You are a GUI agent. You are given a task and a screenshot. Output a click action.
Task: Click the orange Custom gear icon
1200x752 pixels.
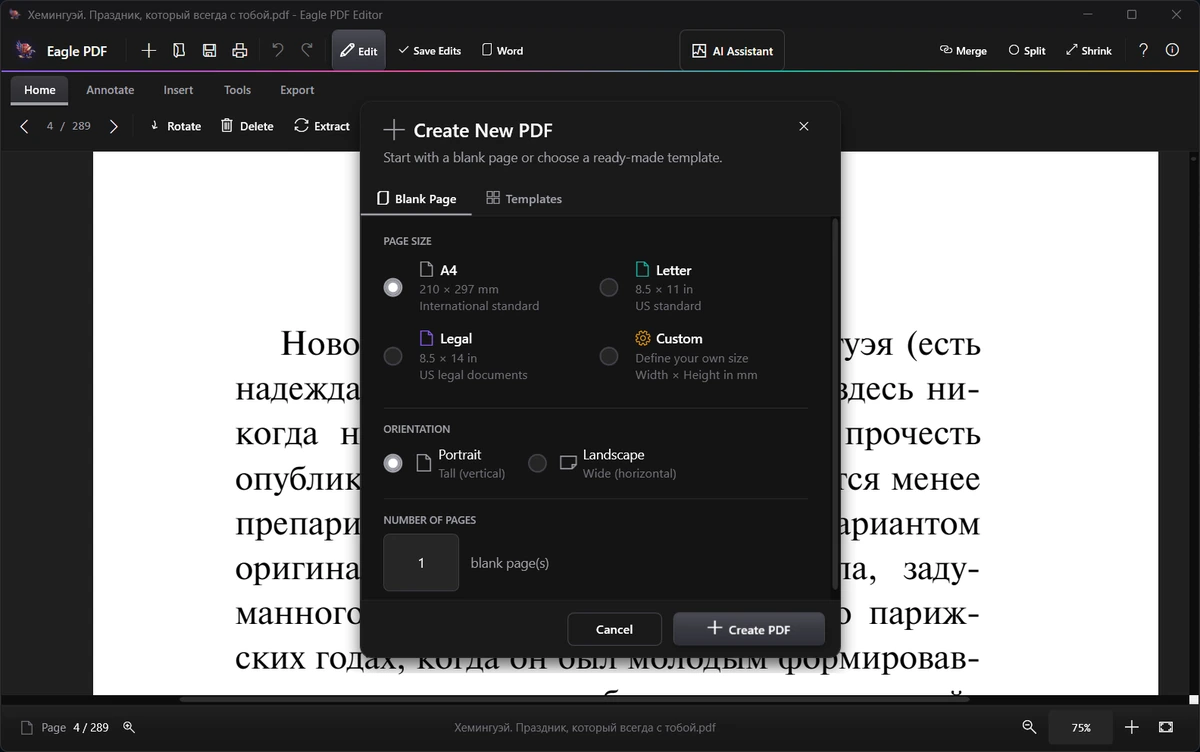coord(643,338)
